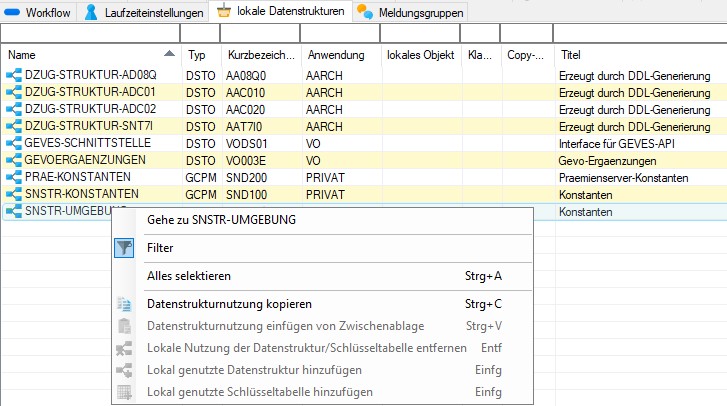Click the Titel column header
727x406 pixels.
point(640,55)
